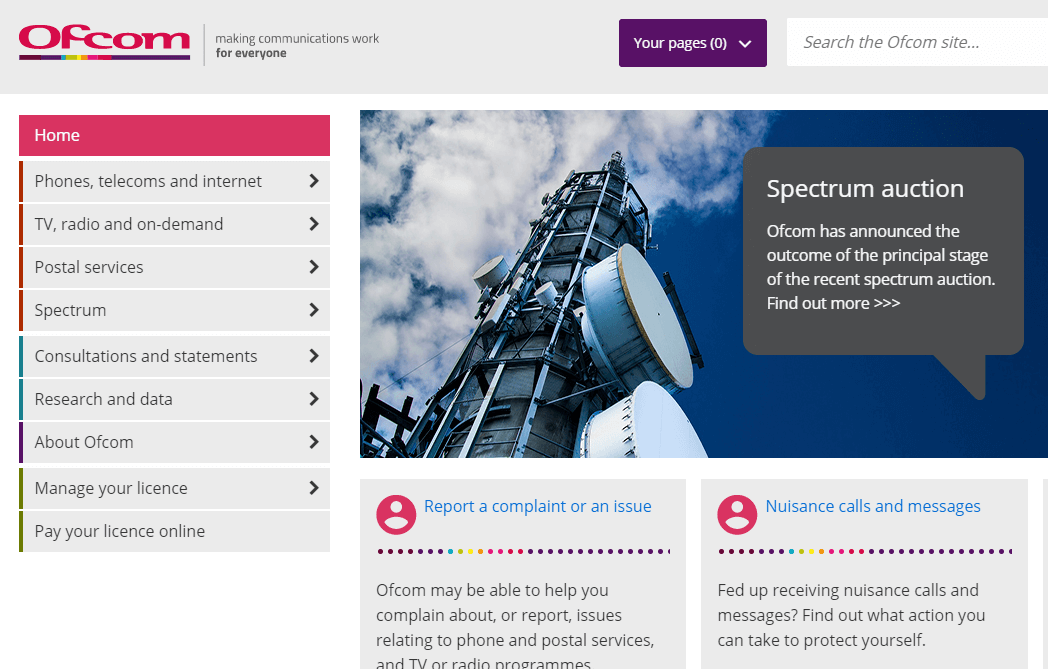Click the person icon beside Nuisance calls
This screenshot has height=669, width=1048.
click(x=737, y=514)
